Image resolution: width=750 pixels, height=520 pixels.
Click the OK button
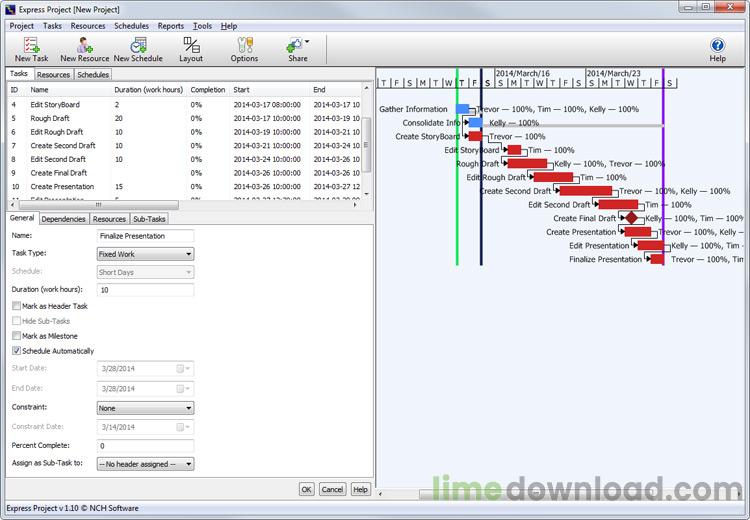click(307, 489)
